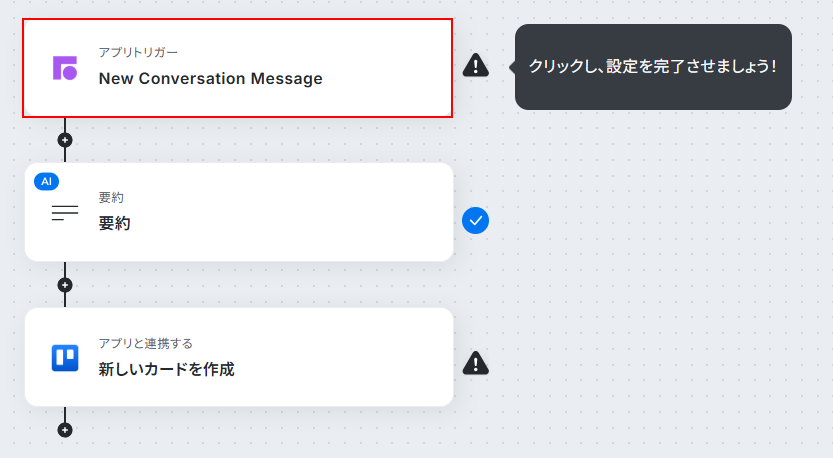
Task: Click the blue AI badge
Action: click(47, 182)
